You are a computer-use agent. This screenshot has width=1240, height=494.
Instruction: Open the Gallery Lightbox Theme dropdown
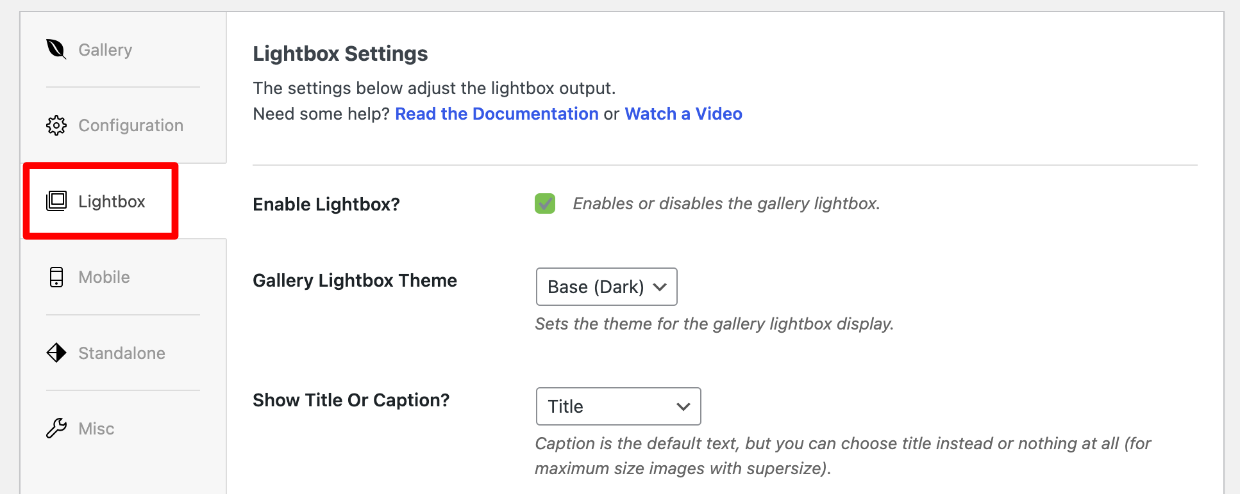point(606,287)
